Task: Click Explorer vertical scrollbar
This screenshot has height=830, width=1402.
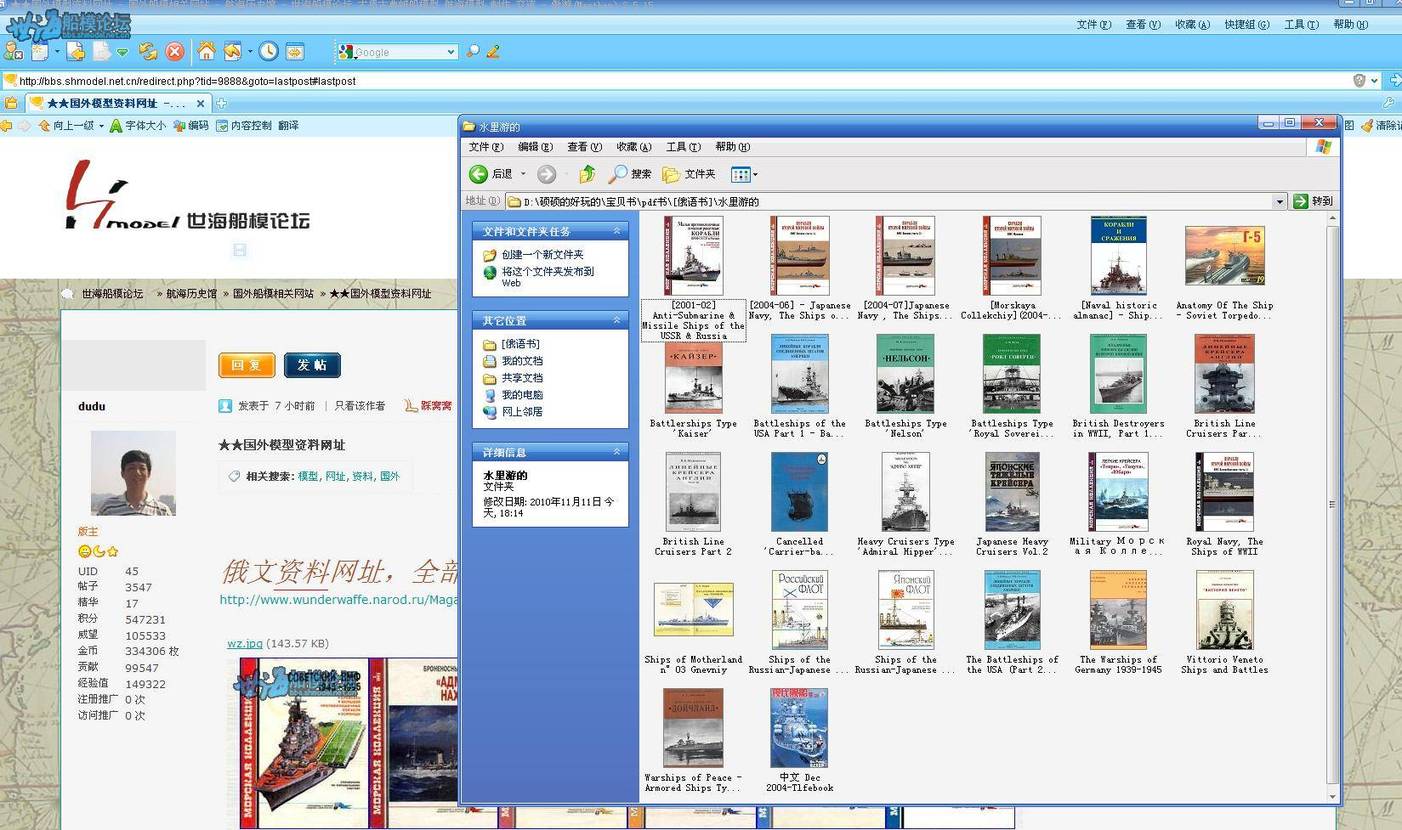Action: 1332,505
